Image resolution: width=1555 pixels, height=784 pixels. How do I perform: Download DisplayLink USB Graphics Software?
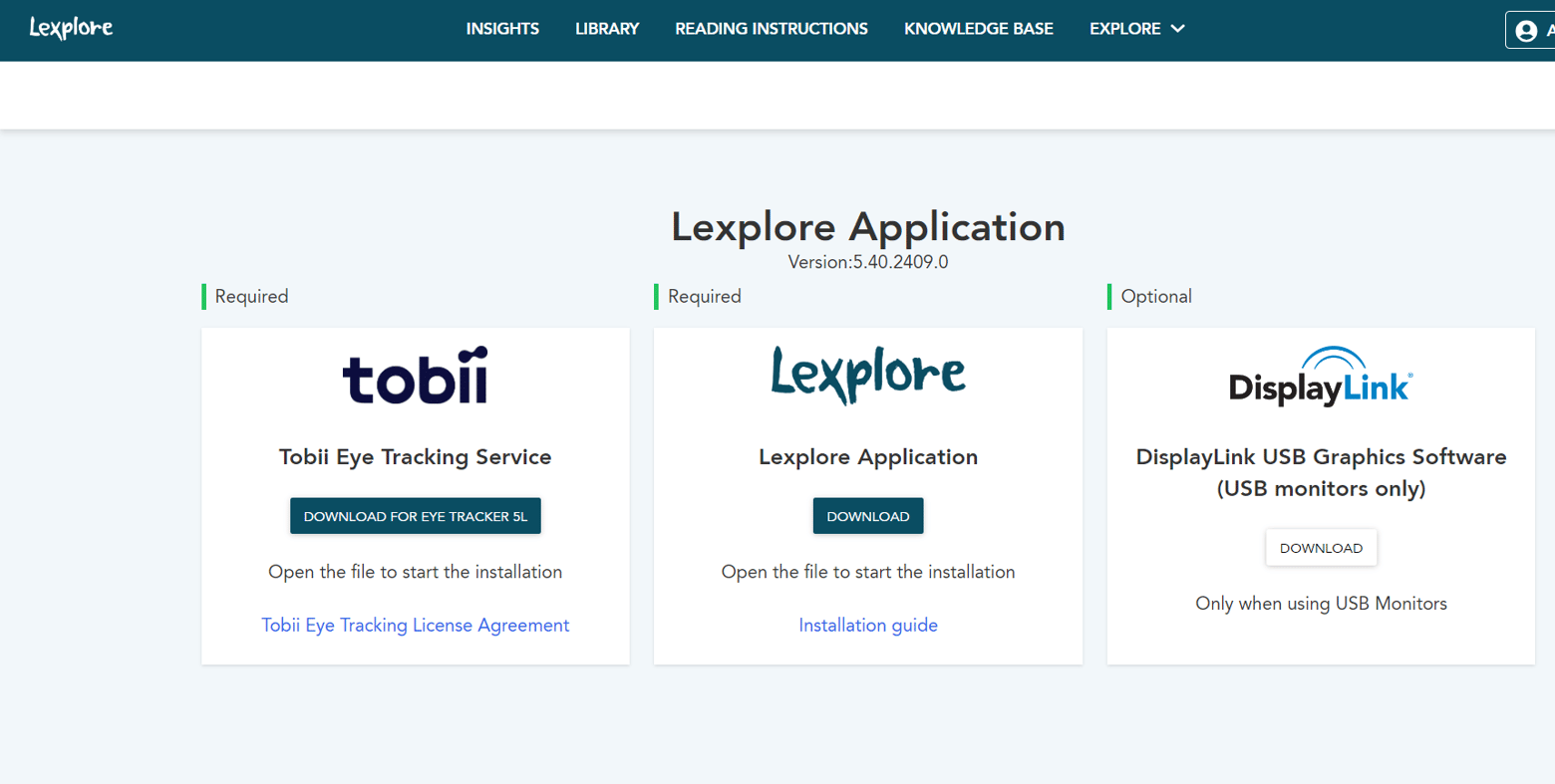1320,548
